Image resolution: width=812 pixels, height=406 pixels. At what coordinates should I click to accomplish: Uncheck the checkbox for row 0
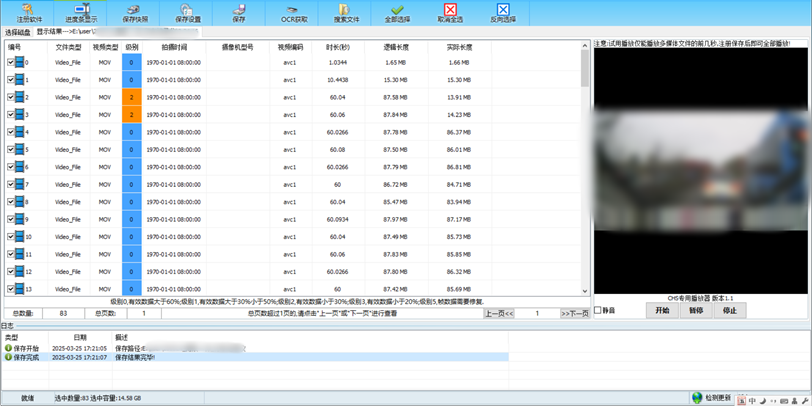pyautogui.click(x=11, y=62)
